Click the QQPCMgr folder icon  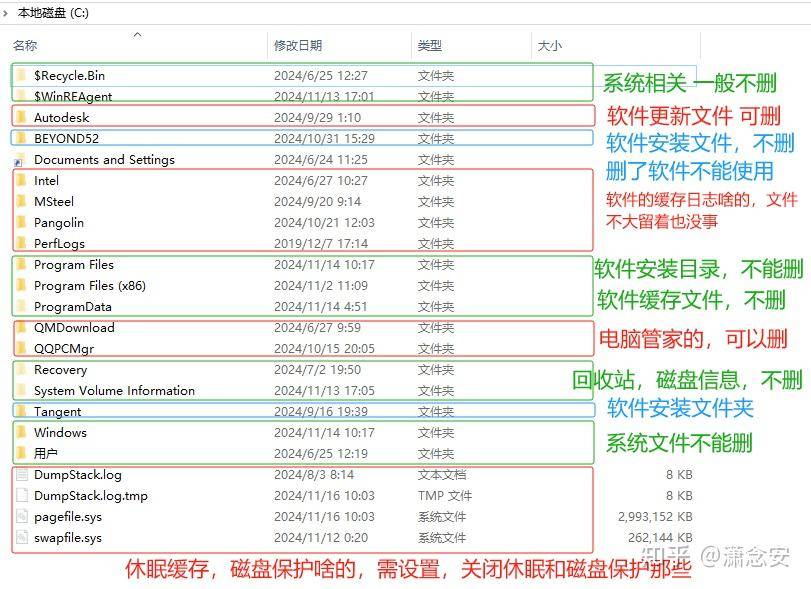coord(21,348)
